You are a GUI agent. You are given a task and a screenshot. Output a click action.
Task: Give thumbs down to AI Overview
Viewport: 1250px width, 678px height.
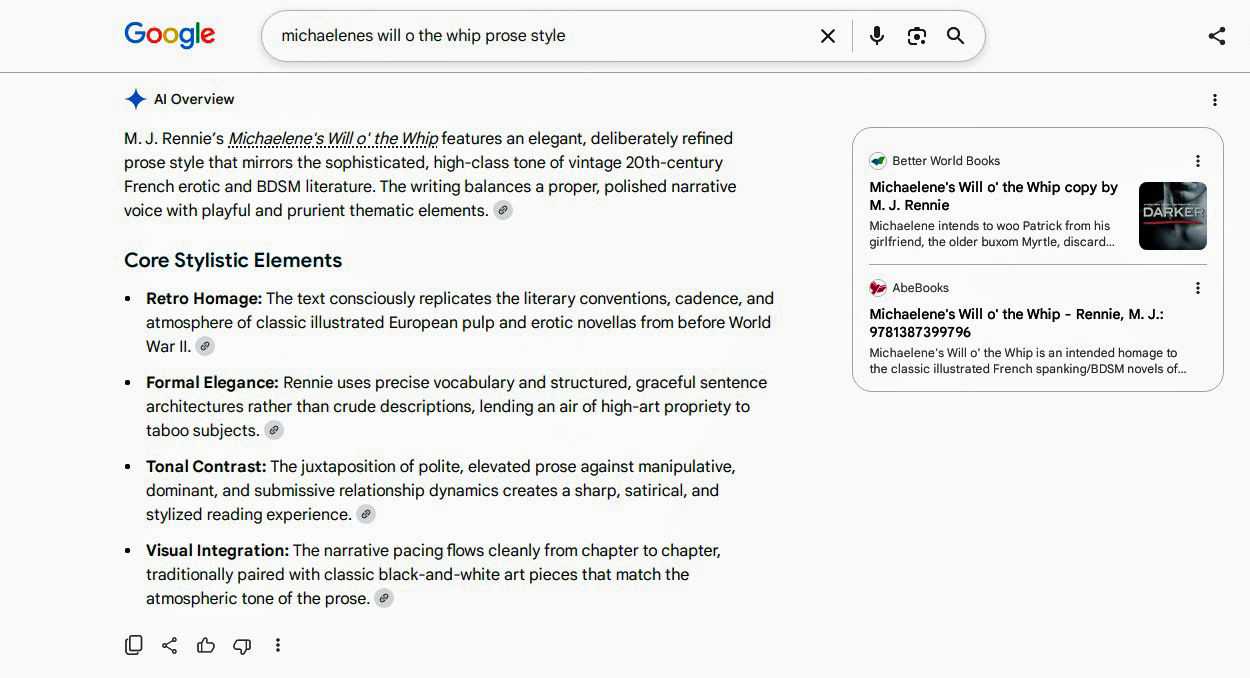click(242, 645)
